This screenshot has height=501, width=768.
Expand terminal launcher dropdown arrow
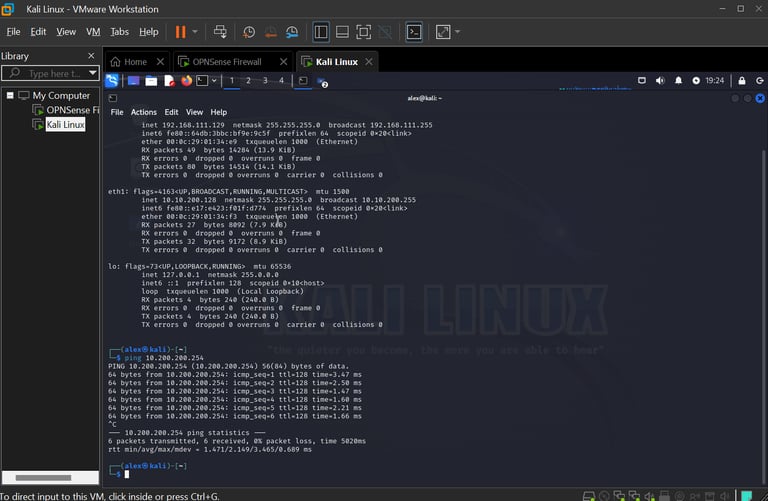click(x=215, y=81)
